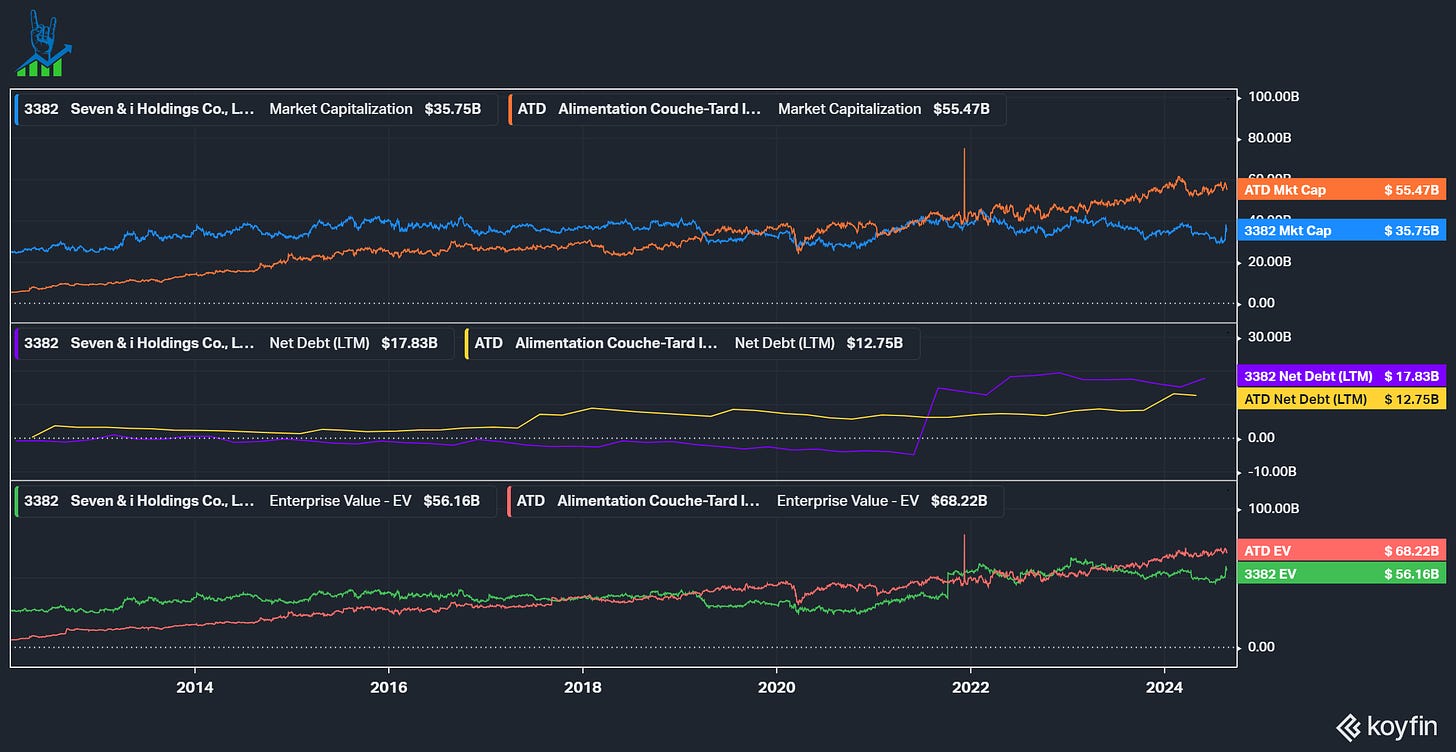The height and width of the screenshot is (752, 1456).
Task: Click the ATD EV $68.22B axis tag
Action: pyautogui.click(x=1342, y=550)
